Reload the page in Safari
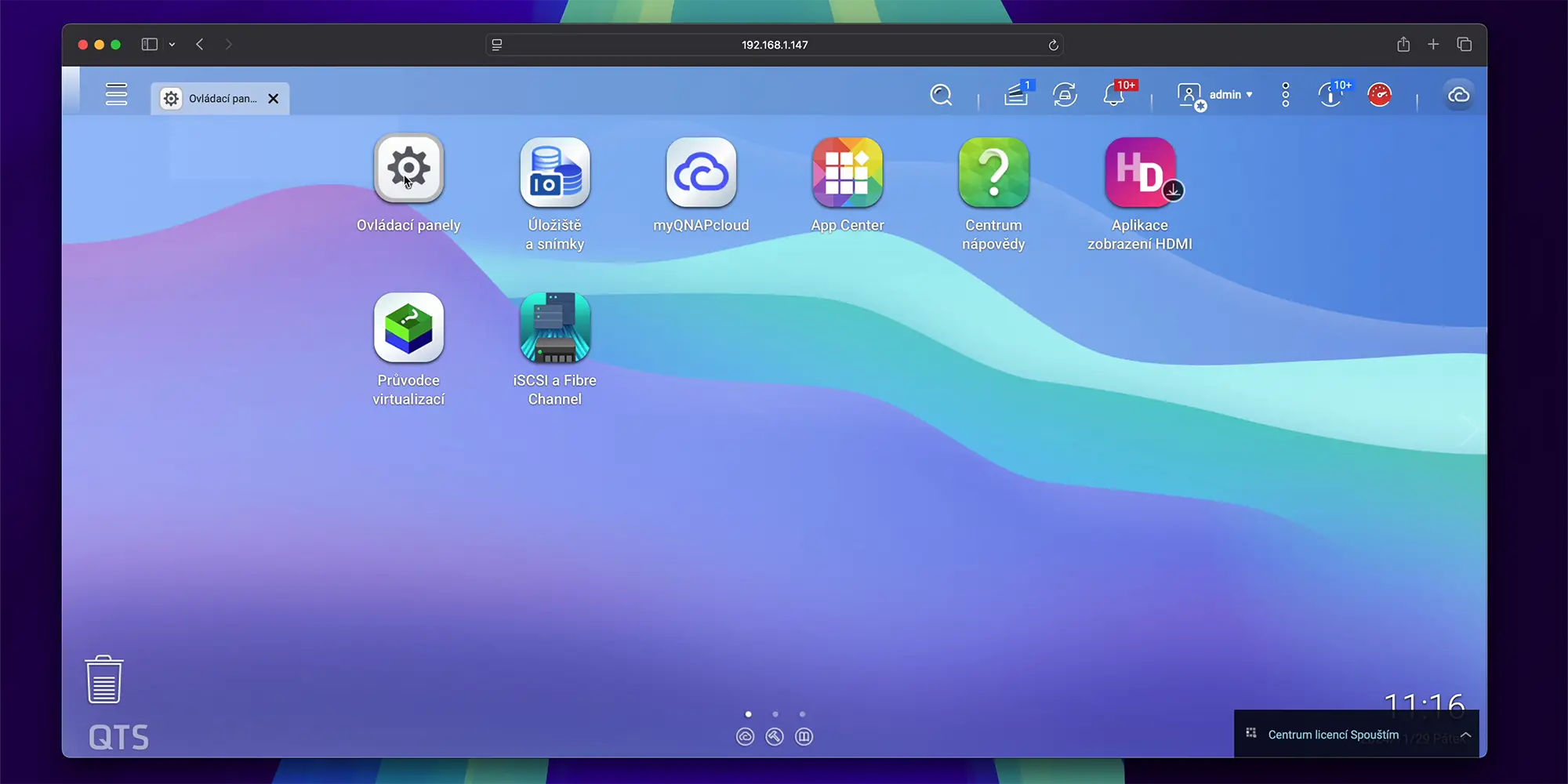The height and width of the screenshot is (784, 1568). pos(1053,45)
